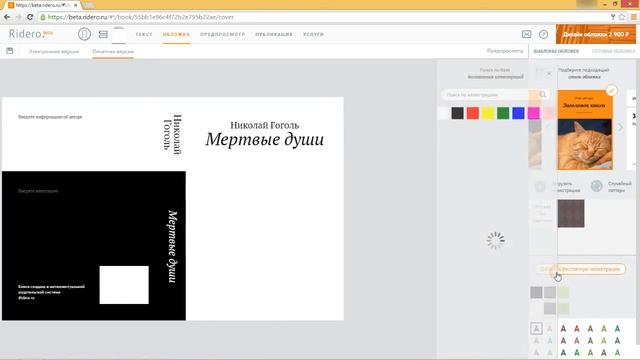Open the mail envelope icon in header
The image size is (640, 360).
pyautogui.click(x=527, y=34)
